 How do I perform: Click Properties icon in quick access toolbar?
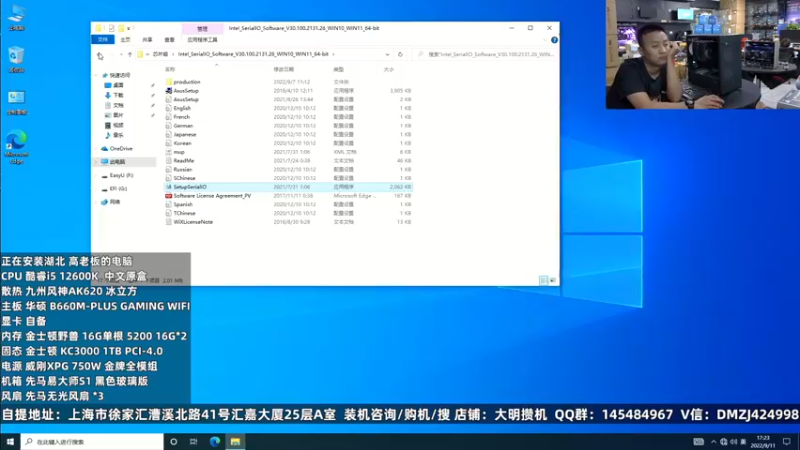[111, 29]
